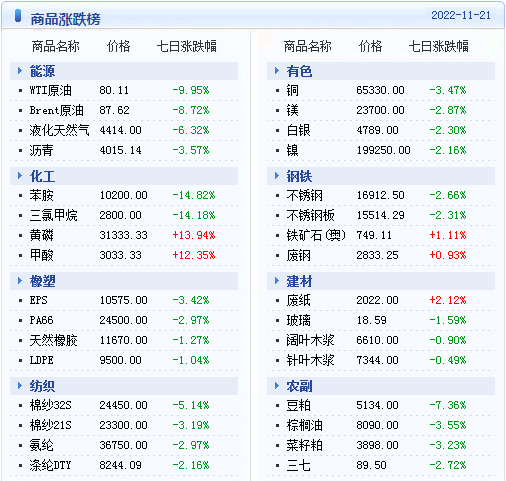Click the left table's 七日涨跌幅 column header

186,46
